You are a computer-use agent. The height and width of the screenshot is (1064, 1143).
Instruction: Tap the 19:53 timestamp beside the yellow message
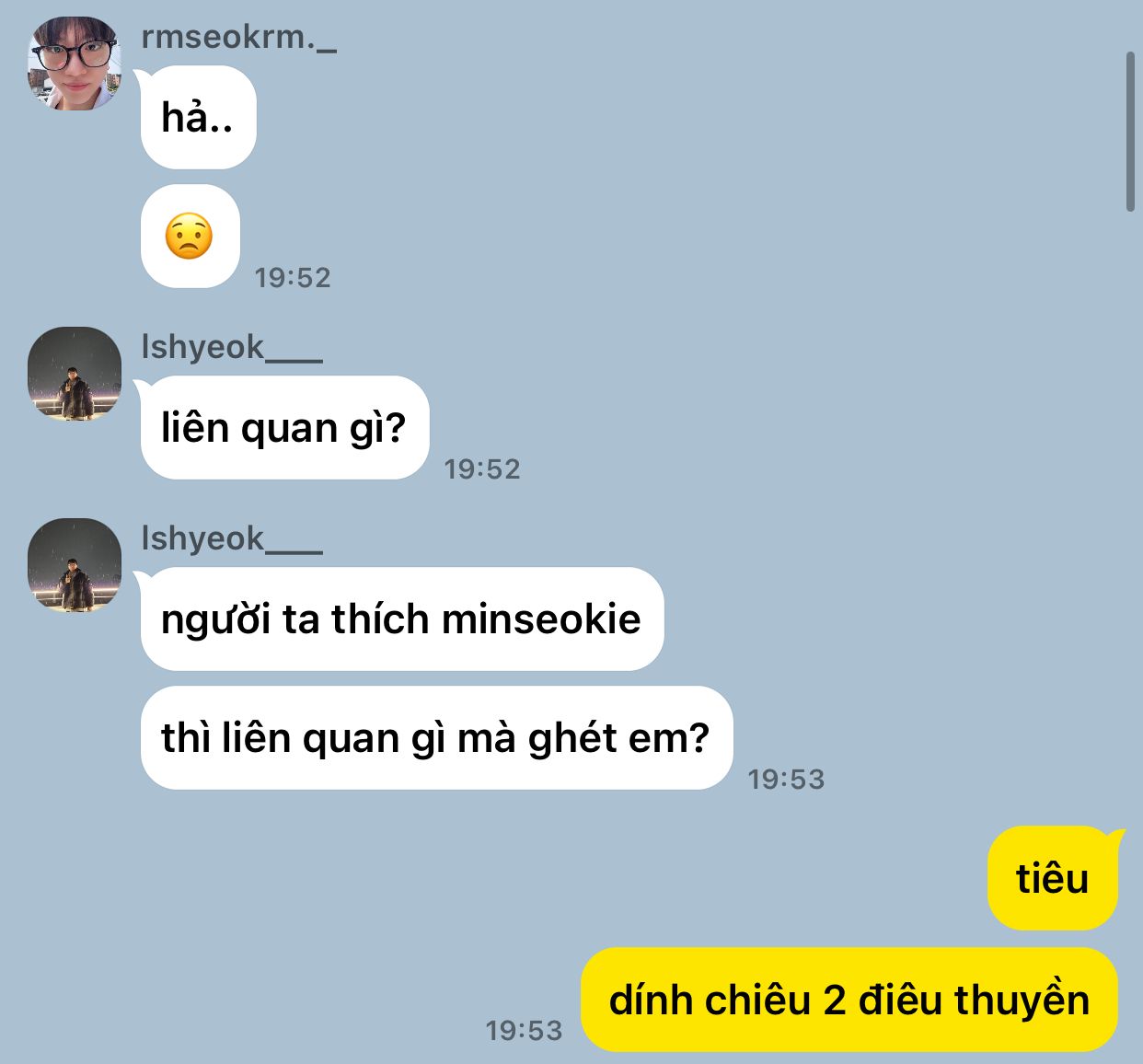(x=525, y=1030)
